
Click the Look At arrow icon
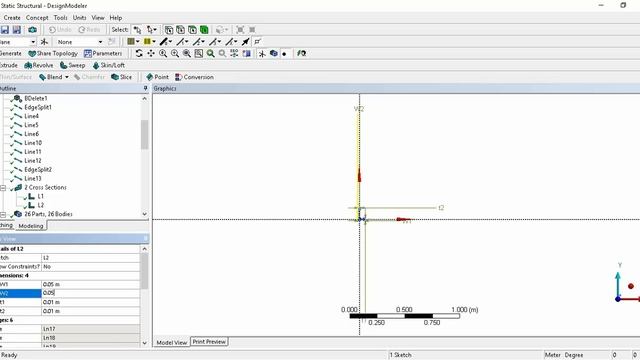point(245,42)
